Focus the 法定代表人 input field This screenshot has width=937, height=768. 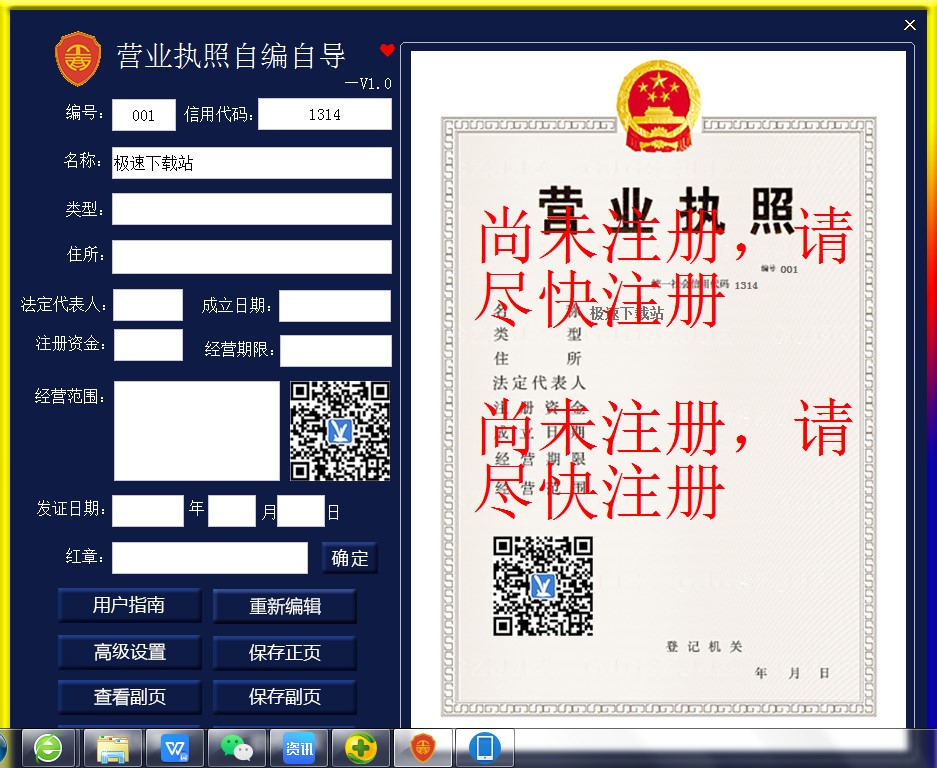point(148,305)
